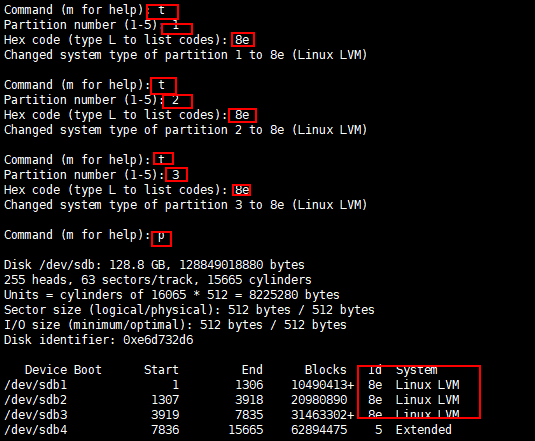This screenshot has width=535, height=441.
Task: Click the 'Partition number (1-5): 3' line
Action: (92, 175)
